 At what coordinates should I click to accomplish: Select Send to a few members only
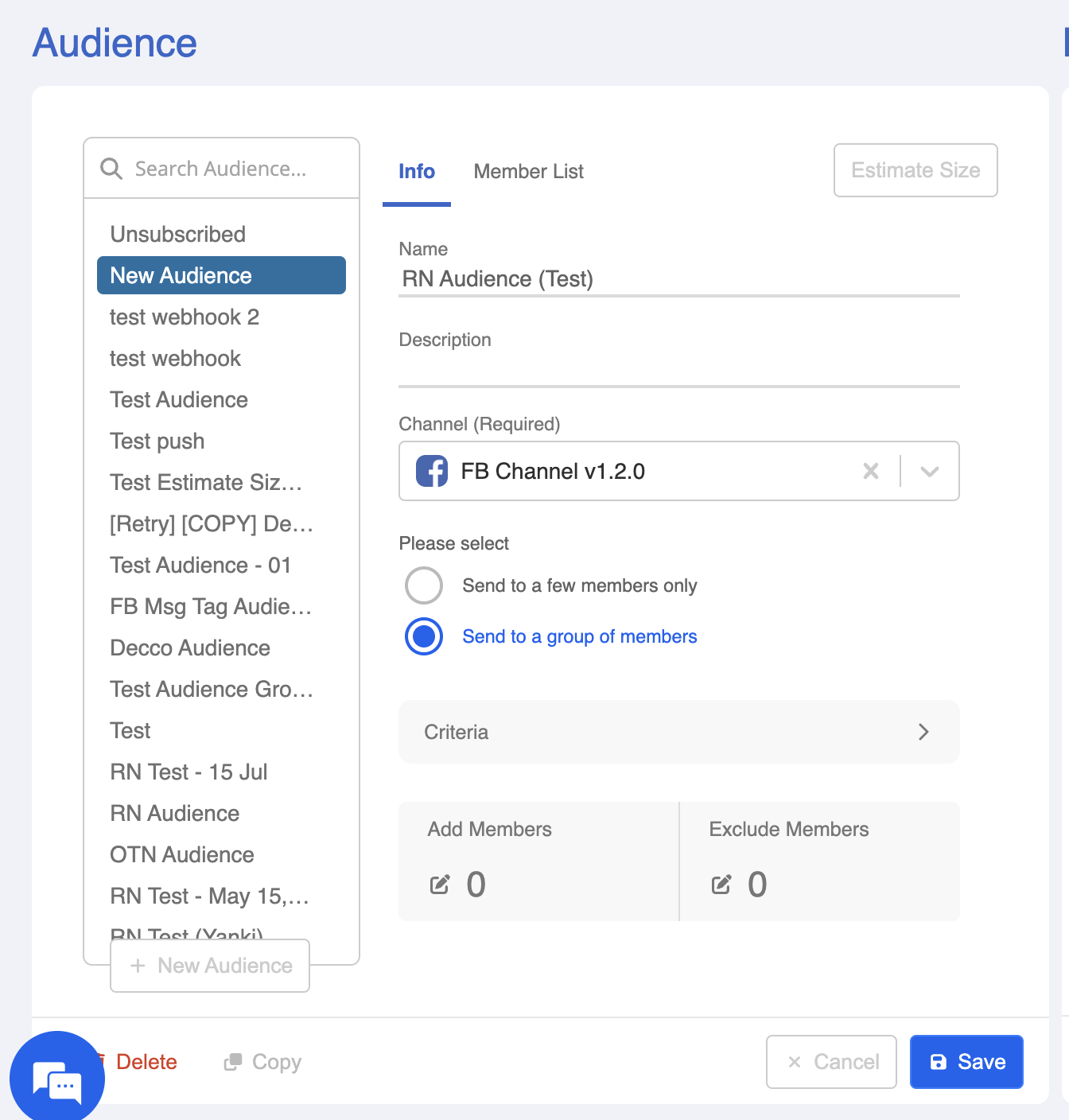click(x=424, y=585)
